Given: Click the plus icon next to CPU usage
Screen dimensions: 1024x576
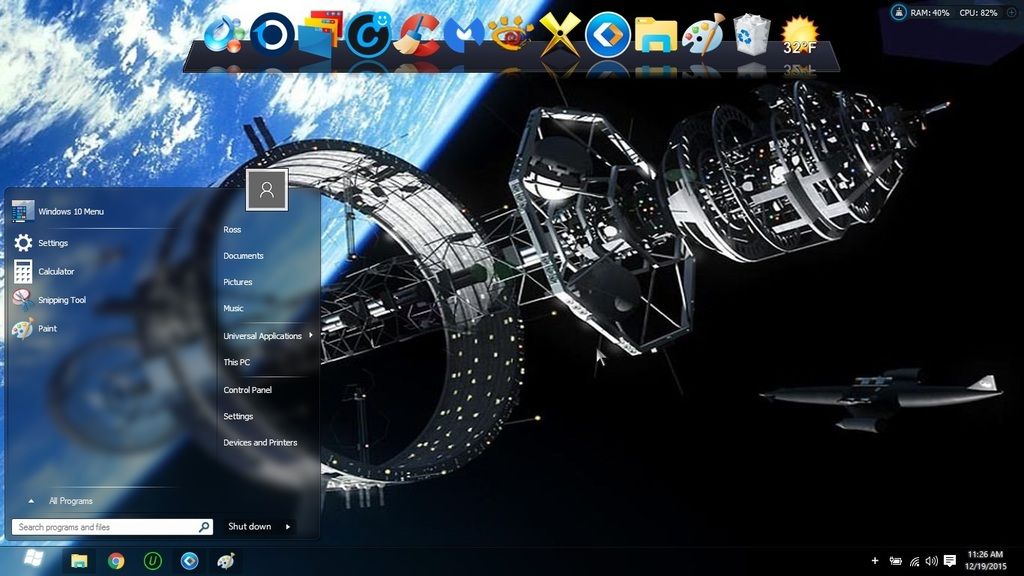Looking at the screenshot, I should click(1012, 12).
